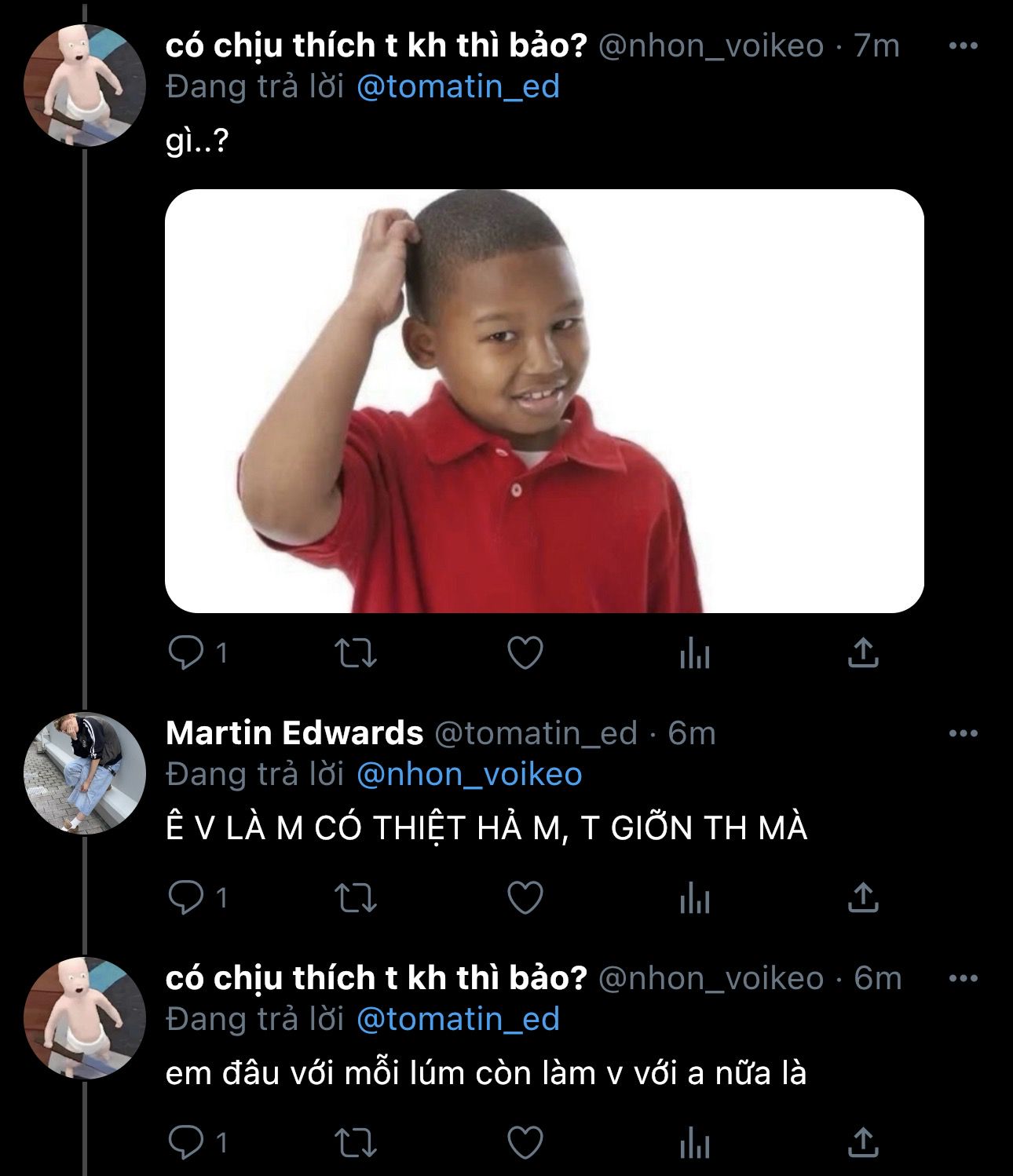Like Martin Edwards' all-caps reply
The height and width of the screenshot is (1176, 1013).
(525, 897)
